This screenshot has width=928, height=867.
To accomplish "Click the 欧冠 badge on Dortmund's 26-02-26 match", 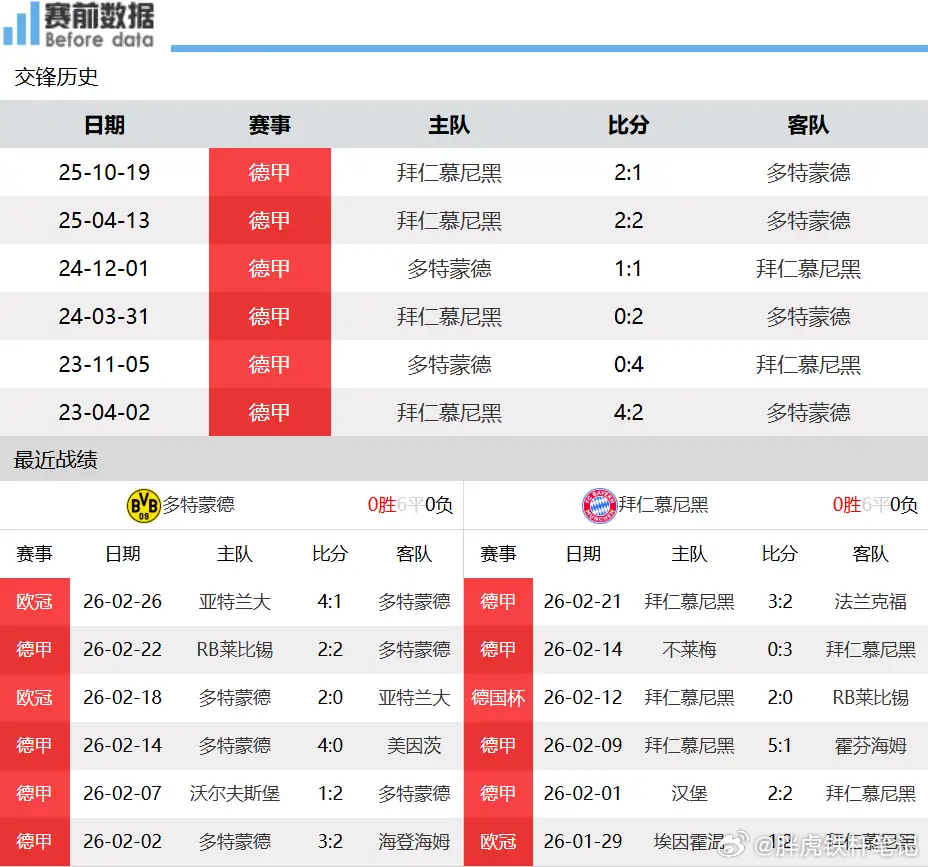I will coord(35,601).
